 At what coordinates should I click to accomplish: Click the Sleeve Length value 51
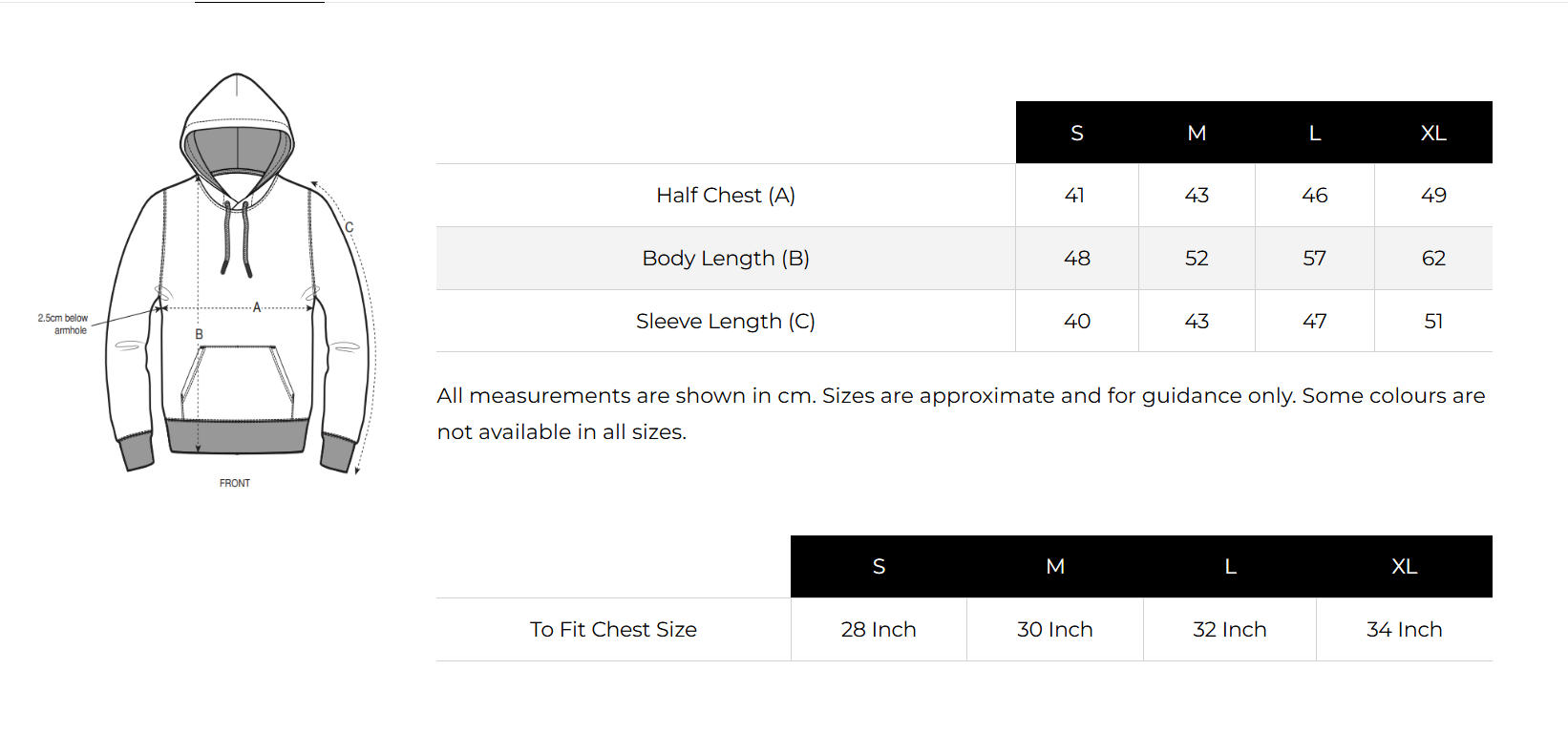click(1433, 322)
